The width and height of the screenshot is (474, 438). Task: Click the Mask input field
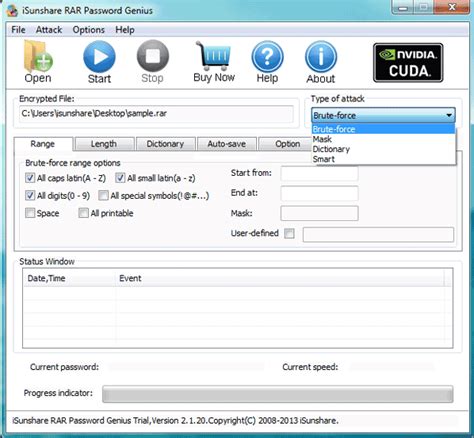pyautogui.click(x=319, y=213)
